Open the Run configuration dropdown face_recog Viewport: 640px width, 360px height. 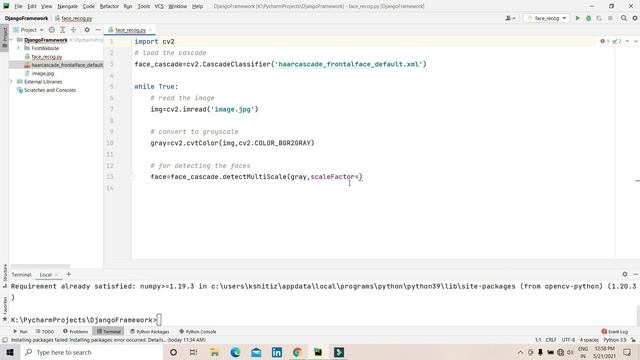[547, 18]
